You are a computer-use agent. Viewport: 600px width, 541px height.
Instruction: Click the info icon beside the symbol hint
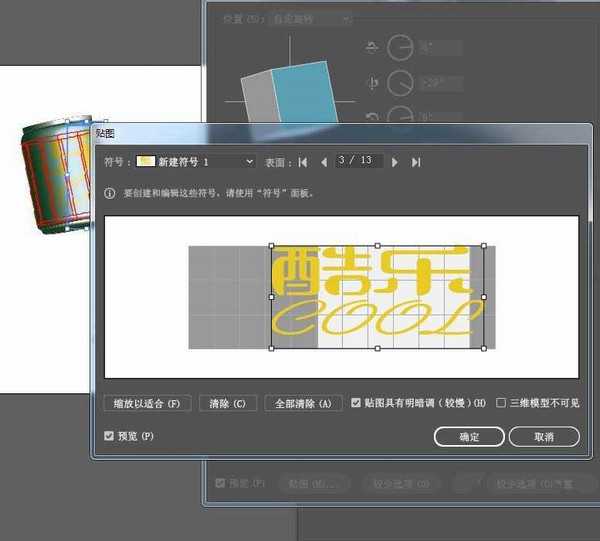coord(109,193)
